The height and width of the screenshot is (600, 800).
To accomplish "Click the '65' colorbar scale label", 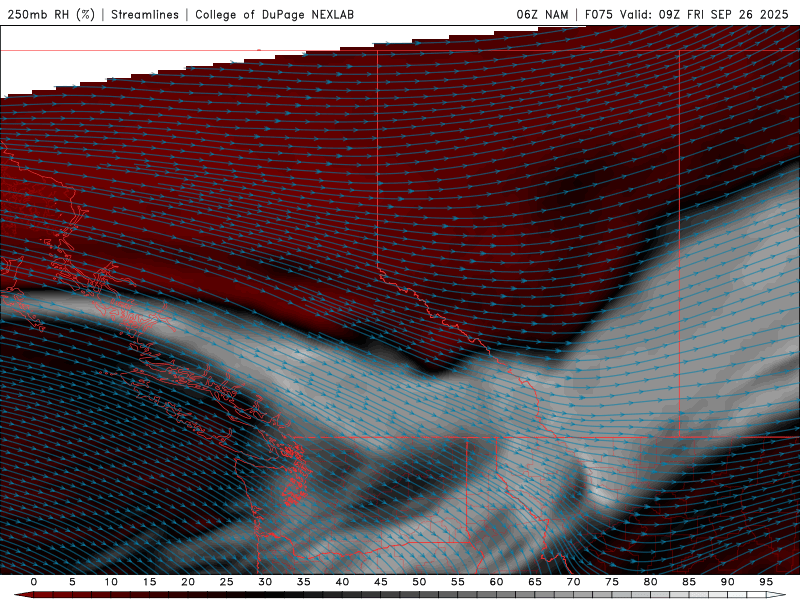I will [x=535, y=582].
